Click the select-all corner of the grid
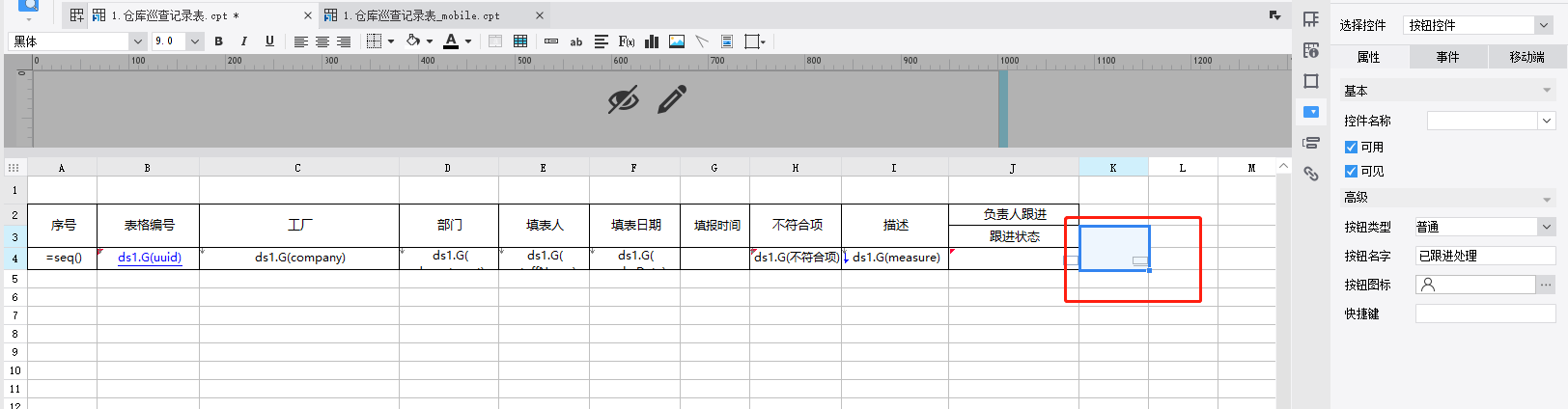 (14, 168)
